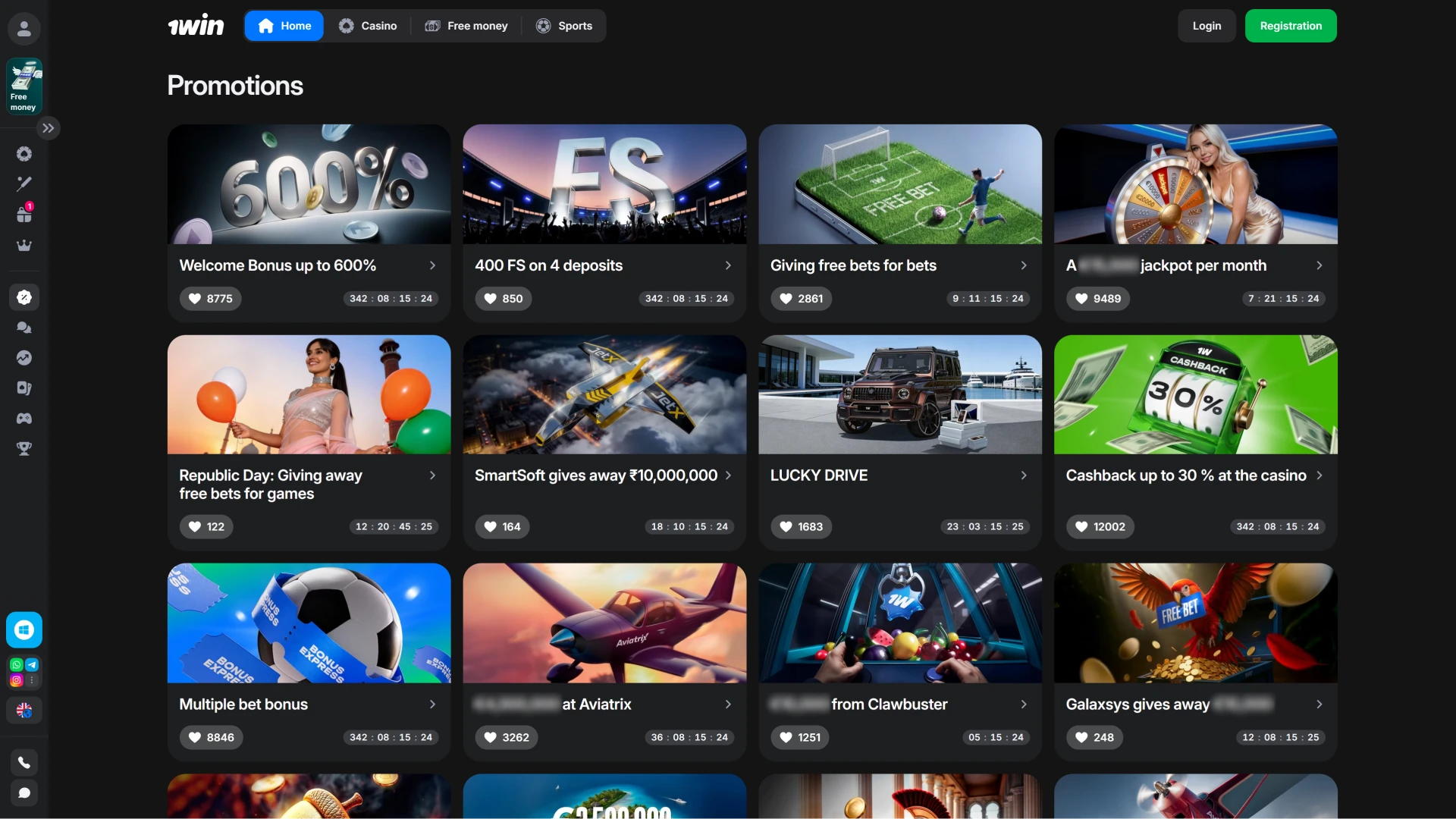Image resolution: width=1456 pixels, height=819 pixels.
Task: Open the Multiple bet bonus arrow
Action: pos(432,704)
